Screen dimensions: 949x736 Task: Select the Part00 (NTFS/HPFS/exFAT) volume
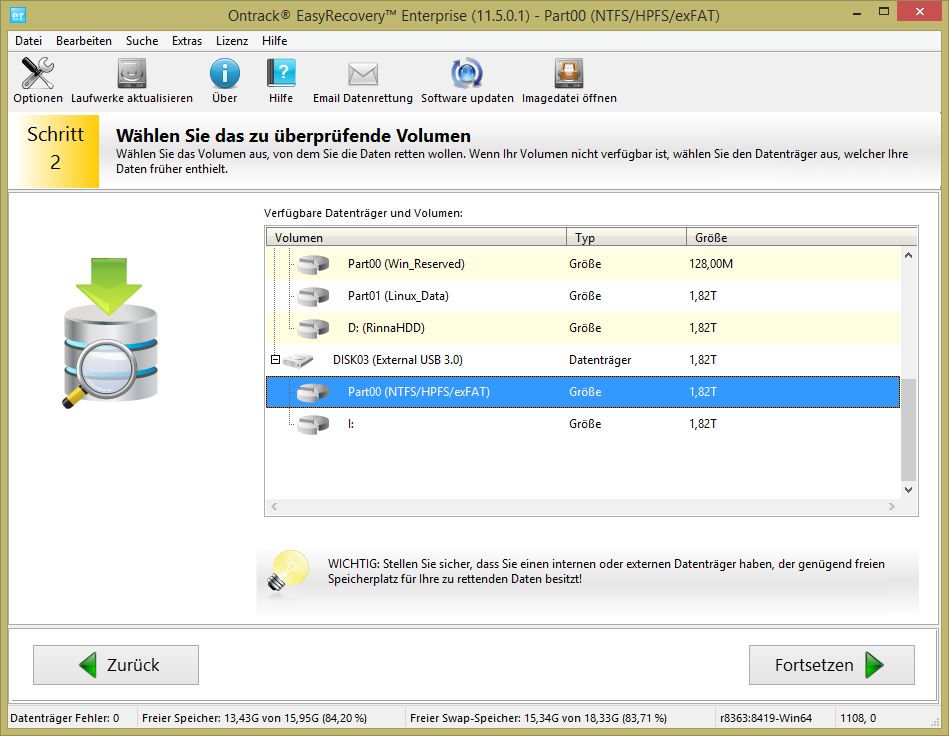coord(583,392)
